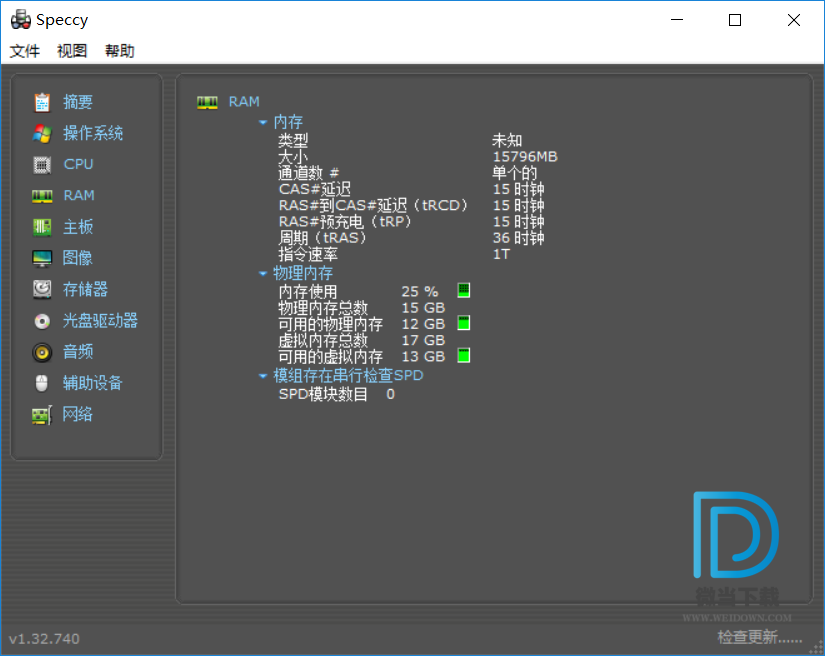Click the 类型 row label
The height and width of the screenshot is (656, 825).
click(x=293, y=140)
